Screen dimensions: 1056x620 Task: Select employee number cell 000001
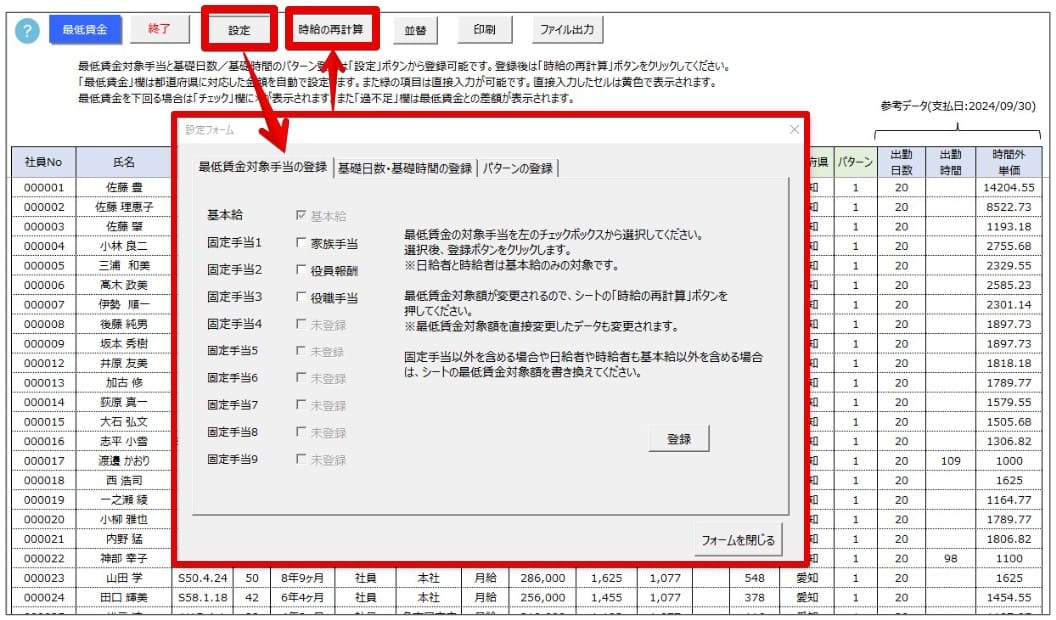click(44, 187)
